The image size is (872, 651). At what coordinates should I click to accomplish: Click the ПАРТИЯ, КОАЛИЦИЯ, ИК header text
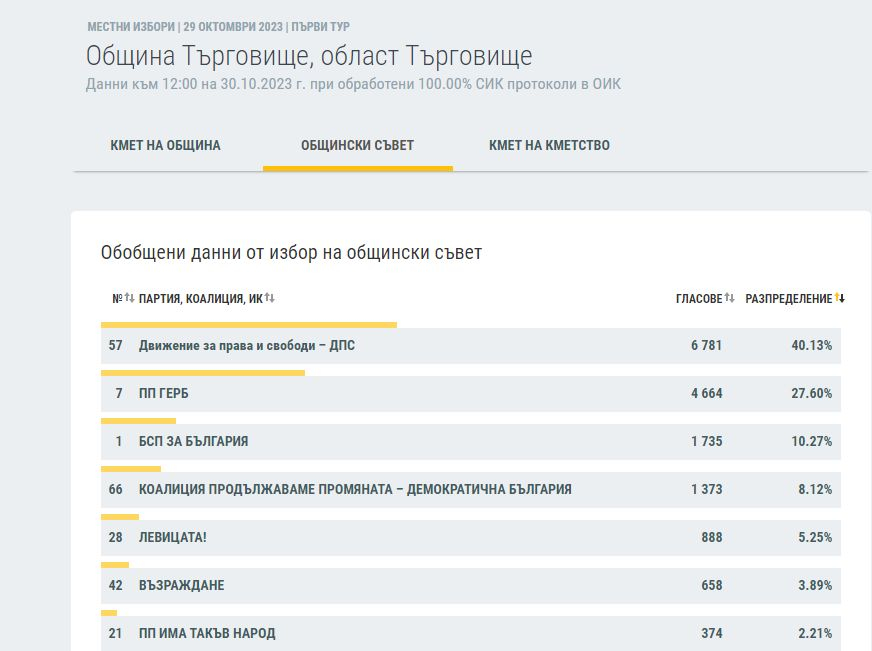201,299
